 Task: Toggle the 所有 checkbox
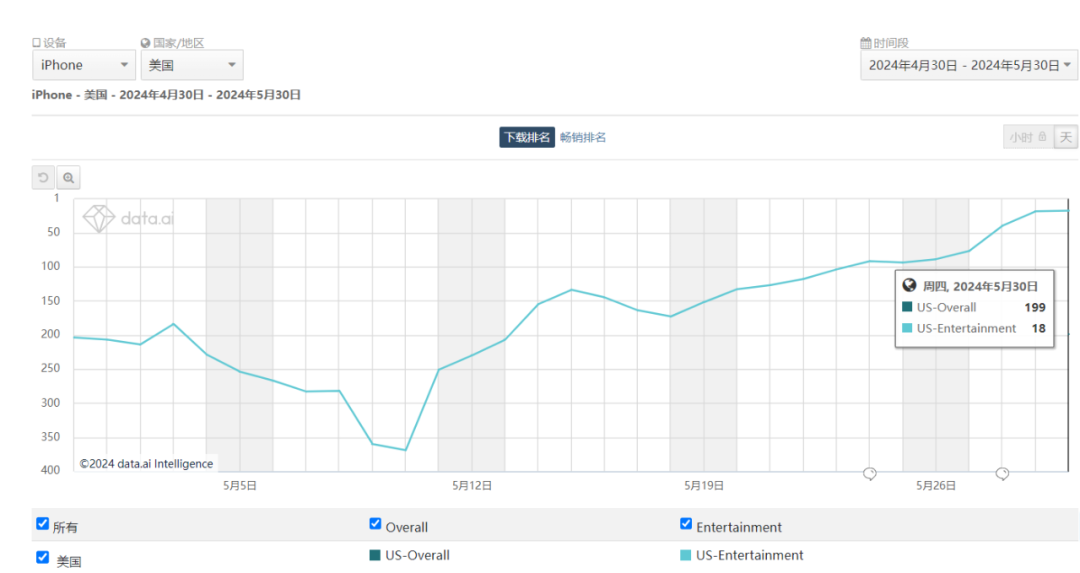[x=43, y=524]
